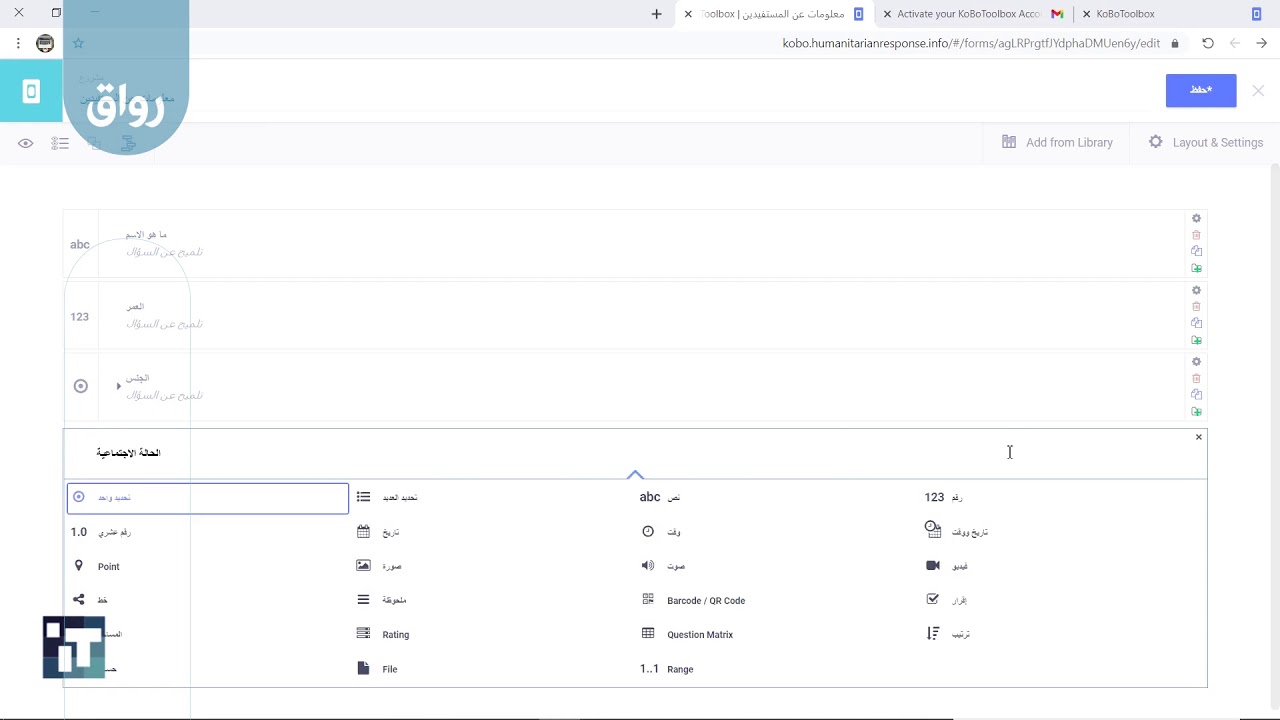Toggle form preview eye icon
Image resolution: width=1280 pixels, height=720 pixels.
point(26,143)
